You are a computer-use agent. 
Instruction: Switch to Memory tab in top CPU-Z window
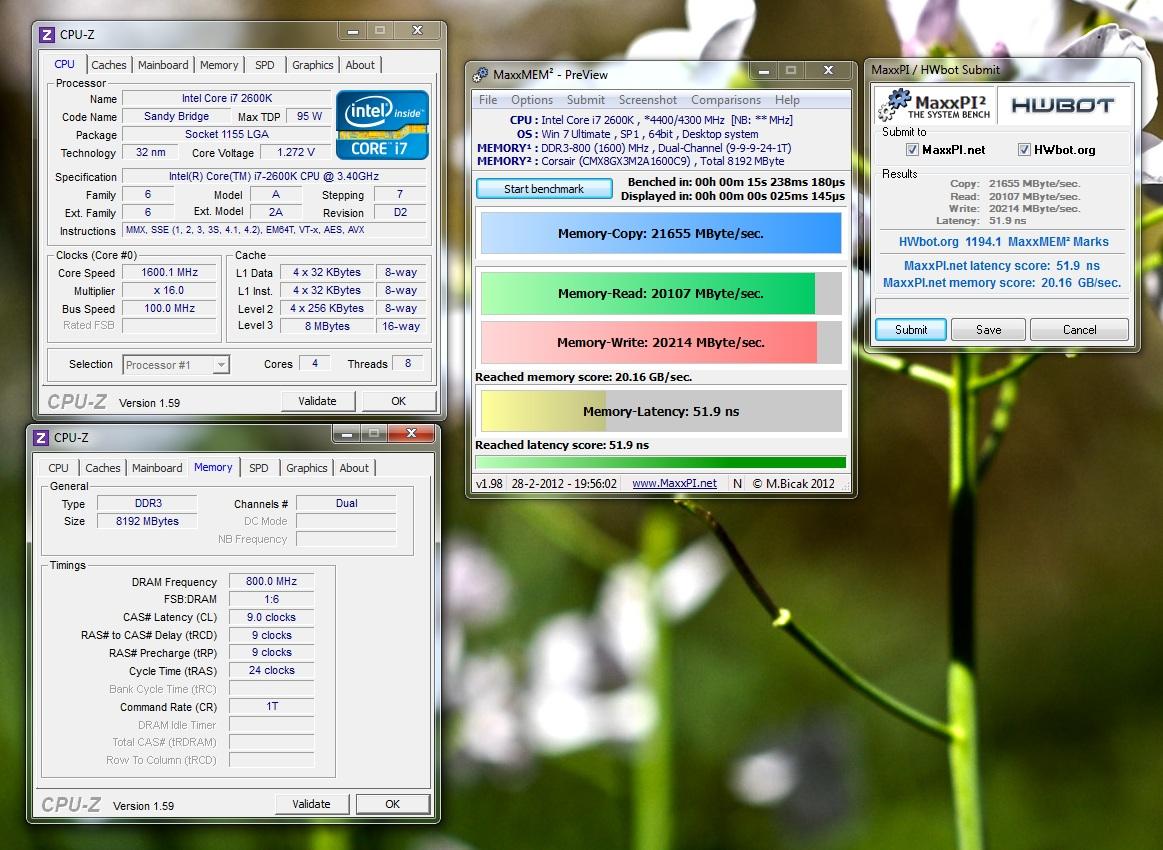coord(219,65)
